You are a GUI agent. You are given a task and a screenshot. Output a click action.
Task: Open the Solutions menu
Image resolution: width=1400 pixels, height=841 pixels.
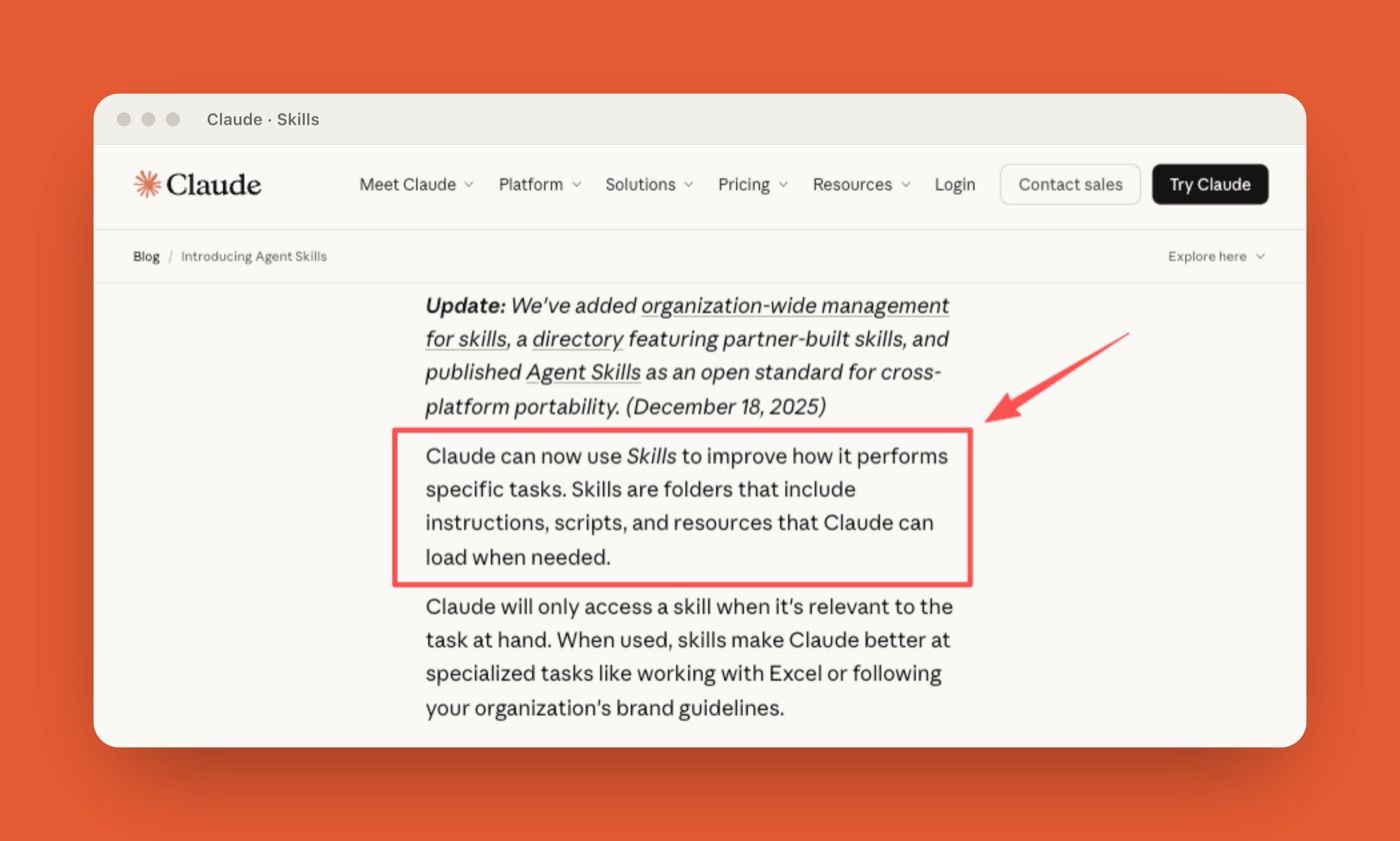649,184
